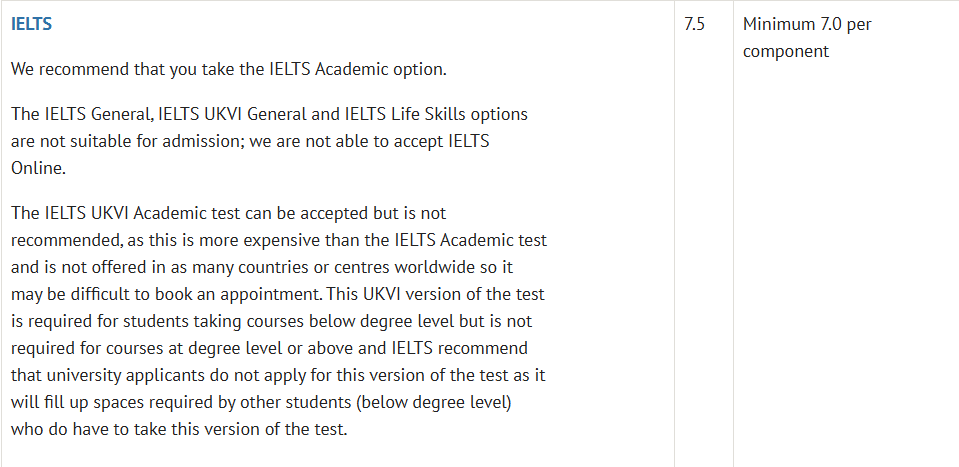Click the 7.5 score cell
This screenshot has height=467, width=959.
[694, 24]
